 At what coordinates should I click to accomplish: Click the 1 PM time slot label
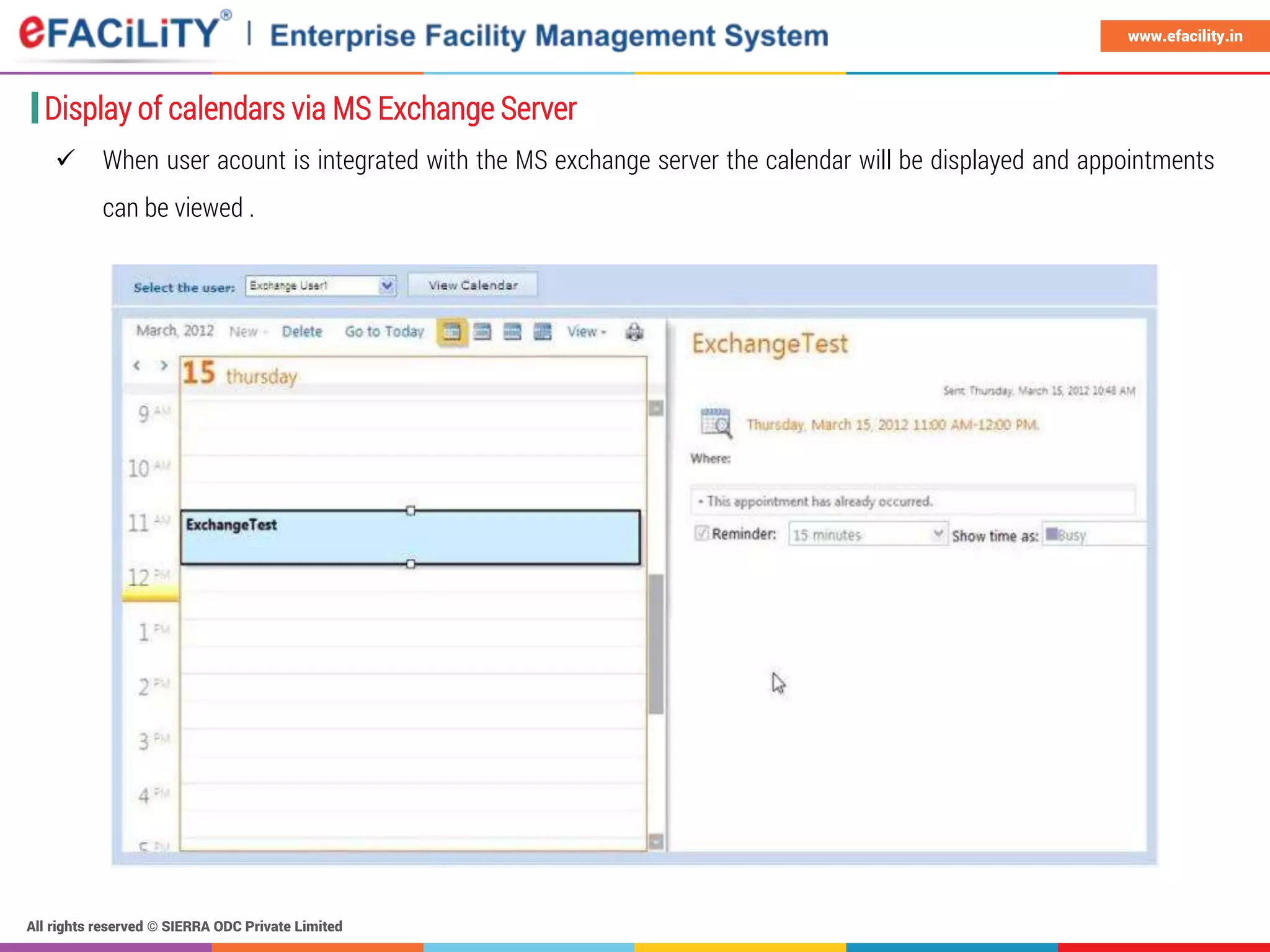click(153, 632)
